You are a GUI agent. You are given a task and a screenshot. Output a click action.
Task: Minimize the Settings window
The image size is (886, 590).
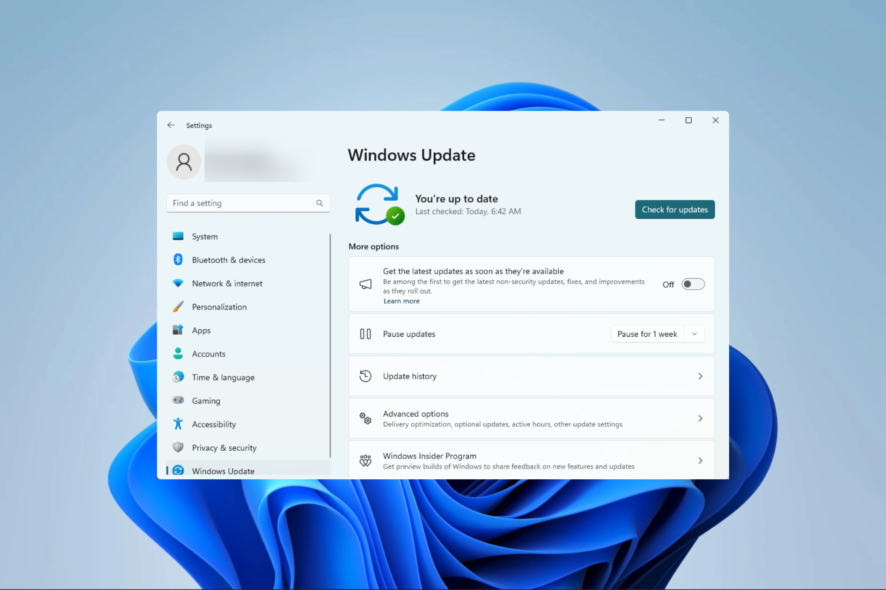point(662,120)
